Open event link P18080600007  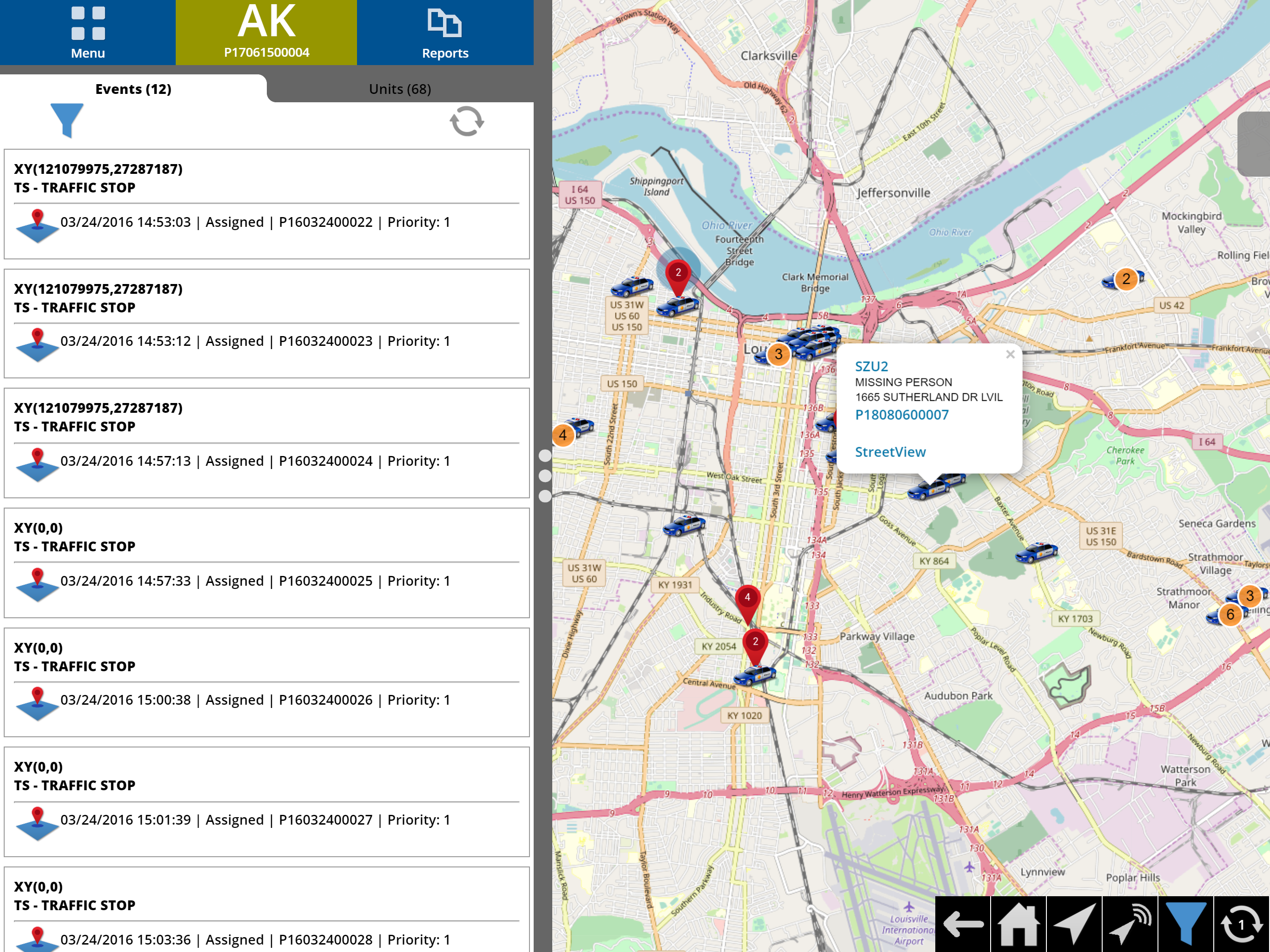tap(902, 415)
